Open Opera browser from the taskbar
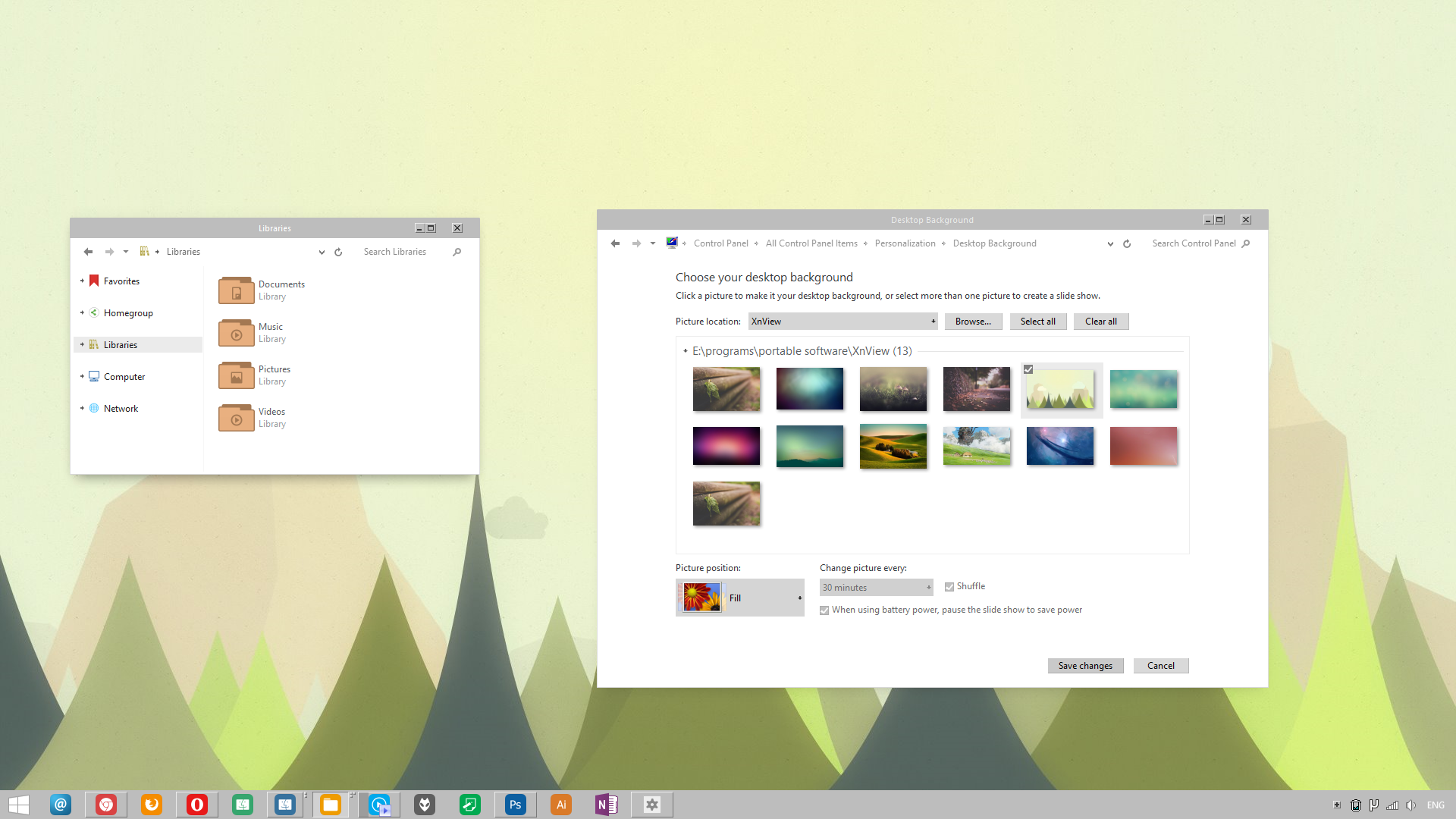This screenshot has width=1456, height=819. [x=197, y=805]
